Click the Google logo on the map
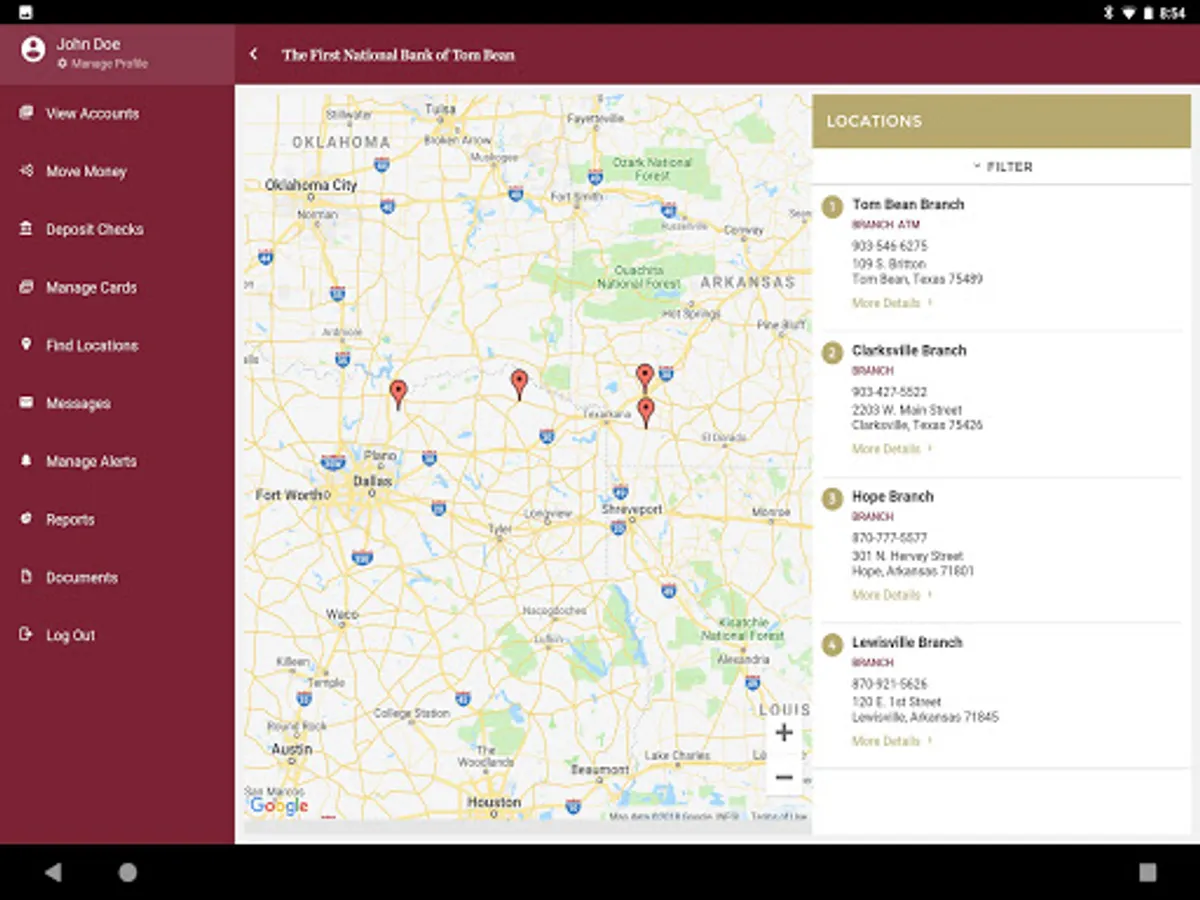 click(x=279, y=806)
